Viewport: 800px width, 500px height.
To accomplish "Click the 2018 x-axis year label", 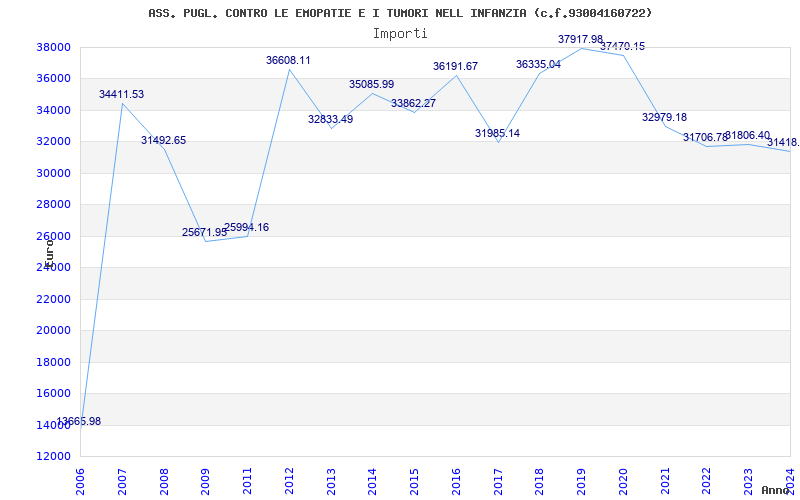I will (540, 482).
